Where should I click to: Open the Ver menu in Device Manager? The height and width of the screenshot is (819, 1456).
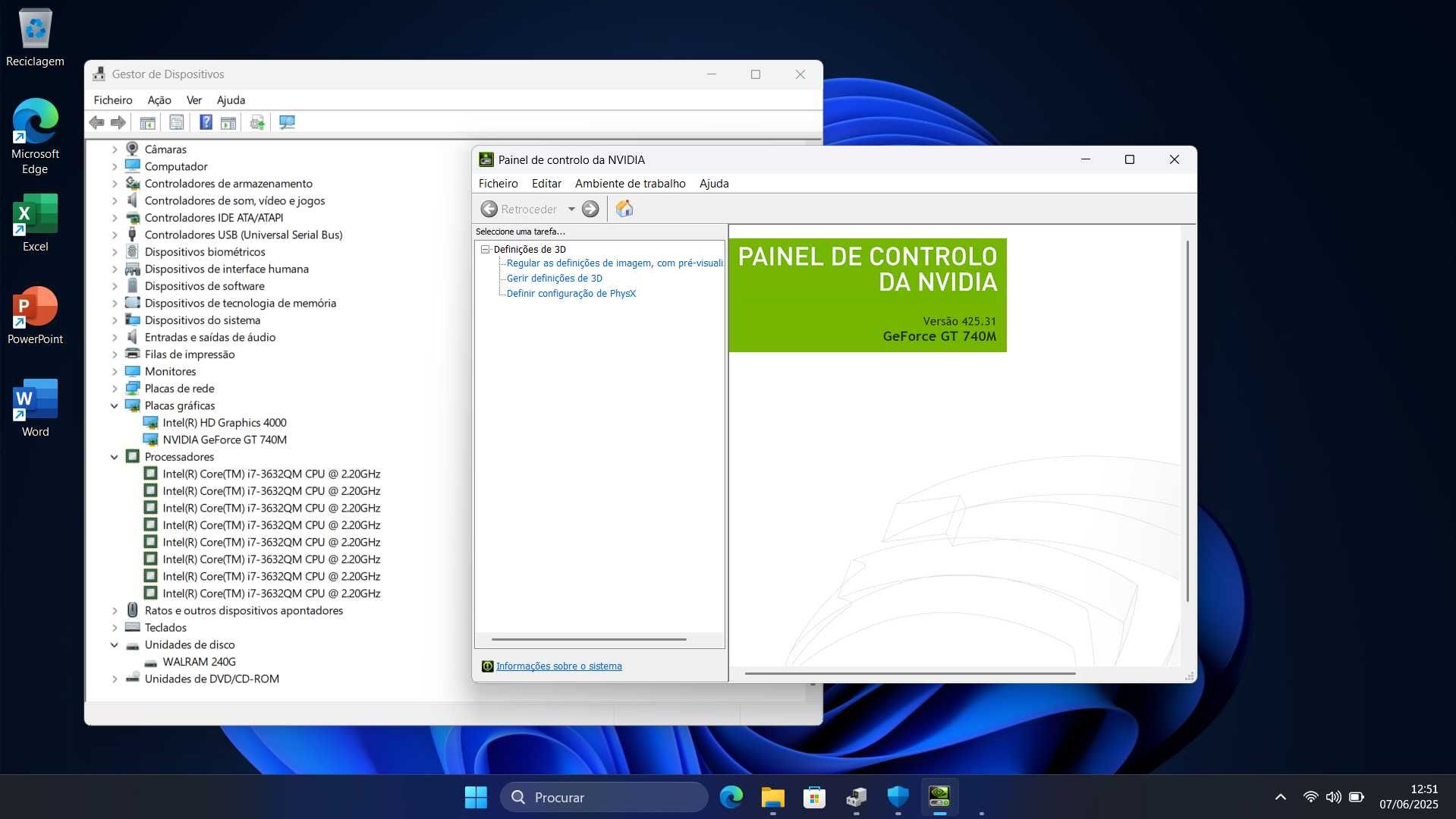194,100
